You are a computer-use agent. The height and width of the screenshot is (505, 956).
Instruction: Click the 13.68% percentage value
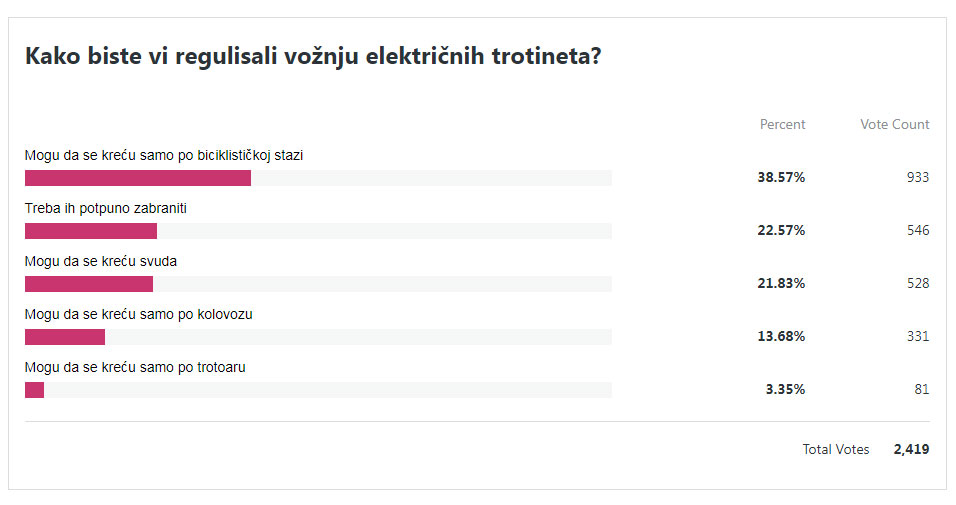pyautogui.click(x=781, y=336)
